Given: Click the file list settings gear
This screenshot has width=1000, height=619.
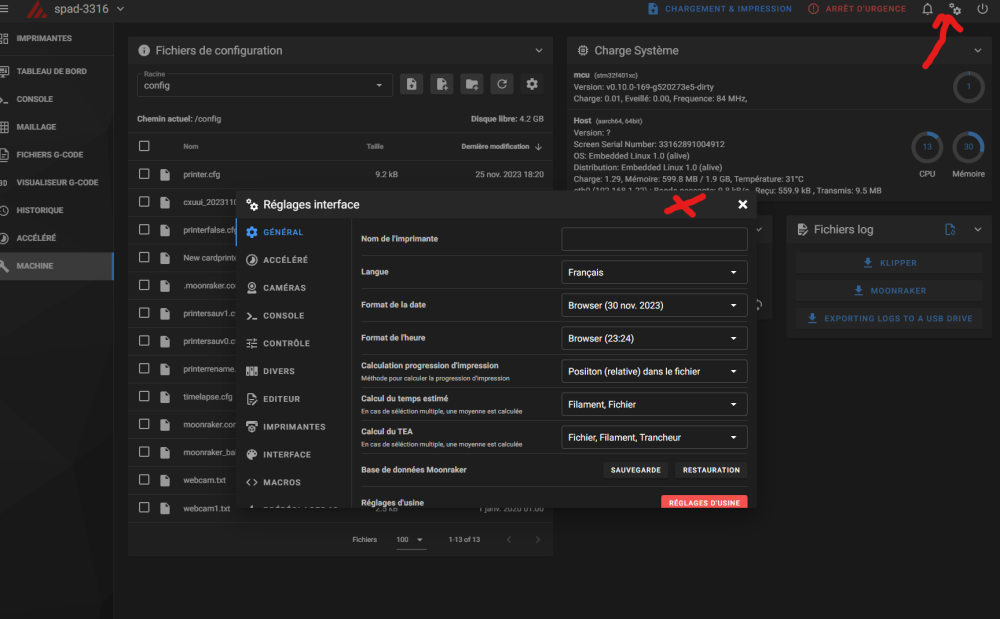Looking at the screenshot, I should pyautogui.click(x=532, y=85).
